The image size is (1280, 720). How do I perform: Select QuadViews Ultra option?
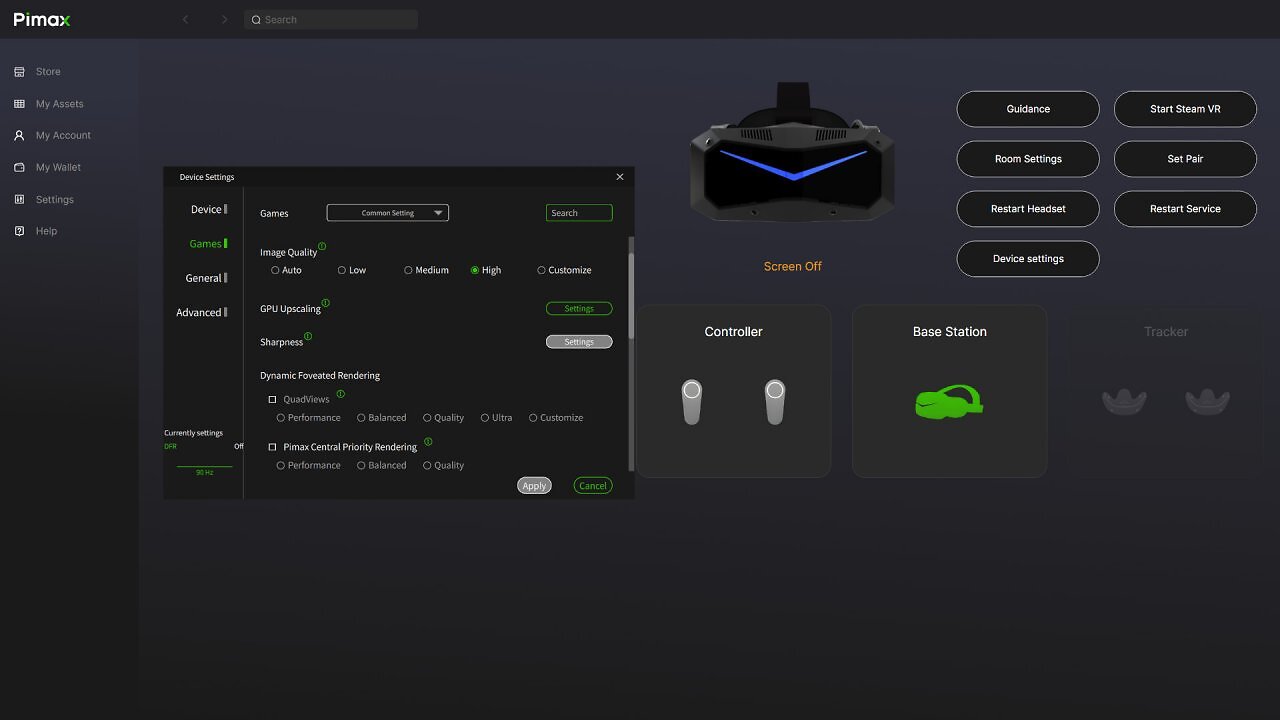[485, 418]
